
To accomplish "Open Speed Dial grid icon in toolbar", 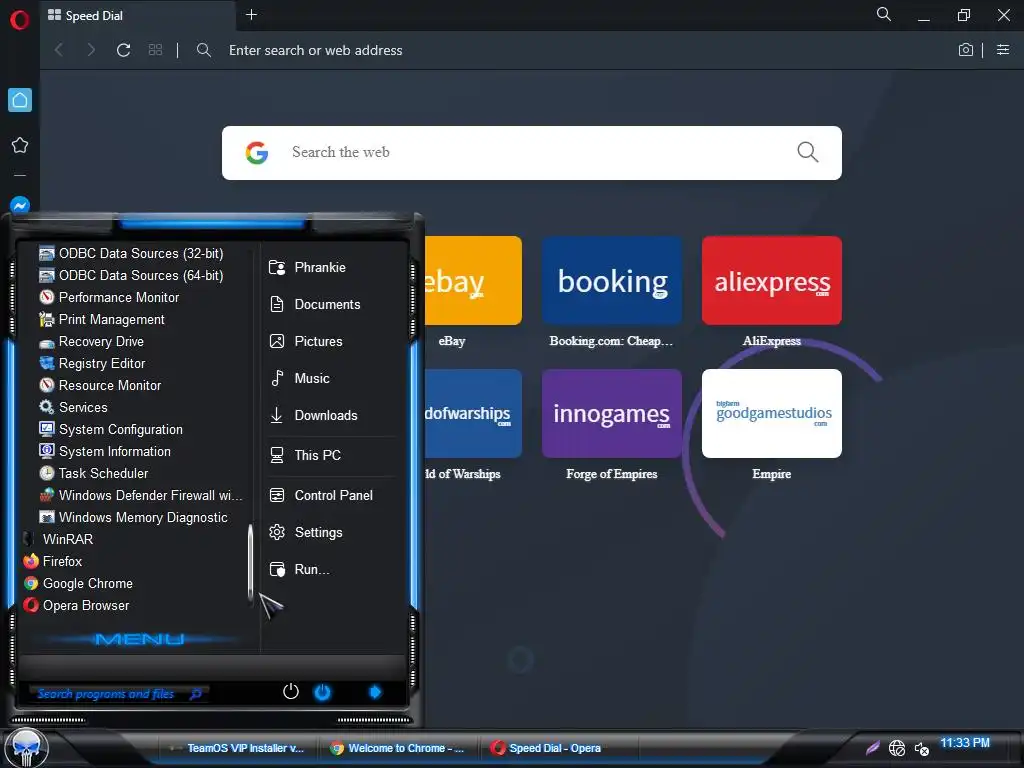I will [155, 50].
